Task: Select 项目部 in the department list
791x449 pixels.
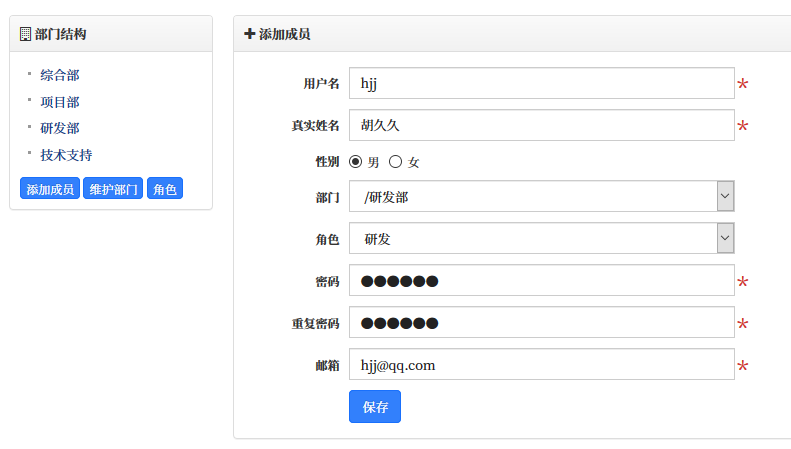Action: [x=60, y=102]
